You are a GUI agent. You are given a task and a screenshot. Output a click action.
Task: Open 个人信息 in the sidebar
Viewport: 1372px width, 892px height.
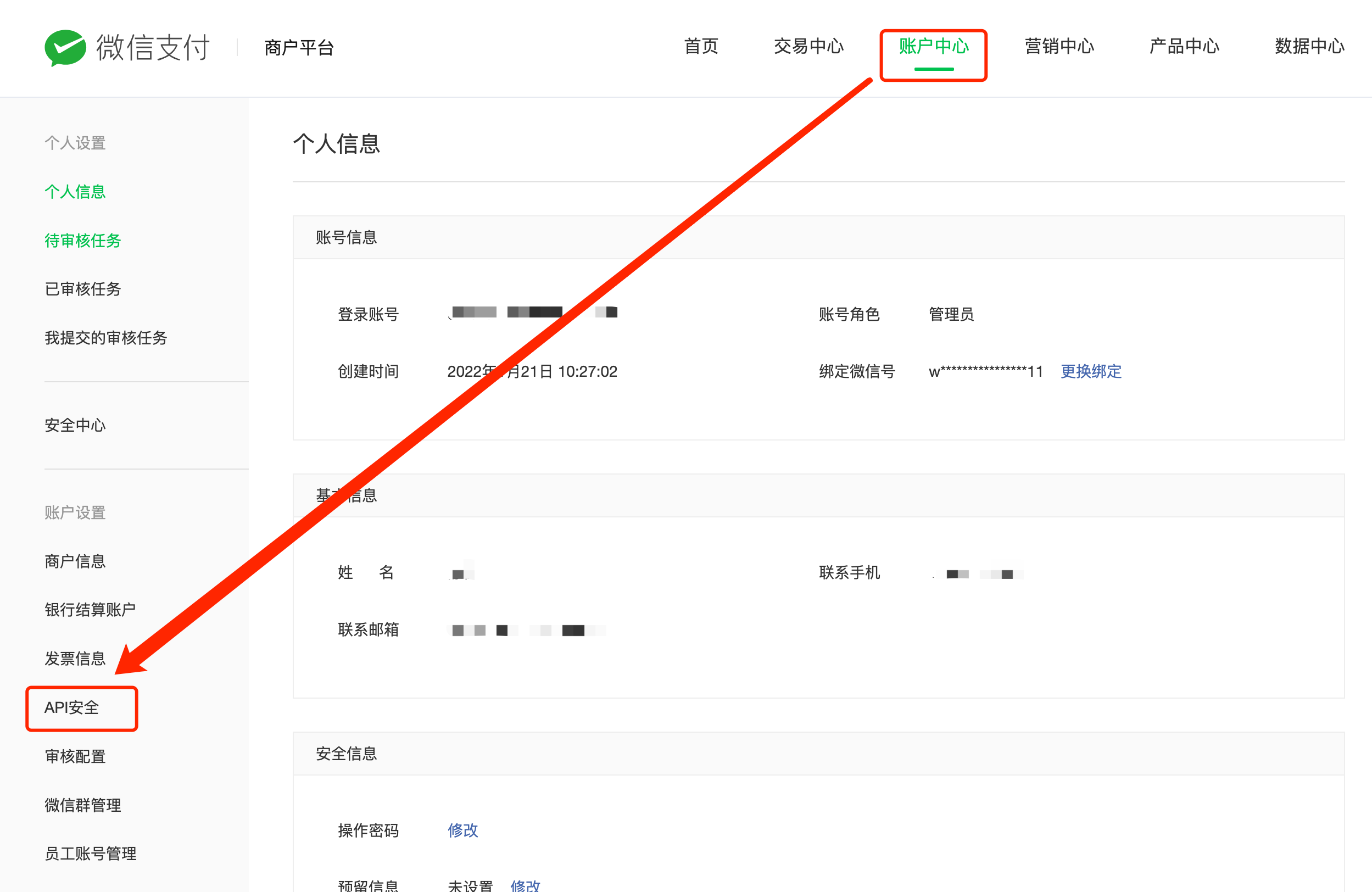pyautogui.click(x=75, y=192)
